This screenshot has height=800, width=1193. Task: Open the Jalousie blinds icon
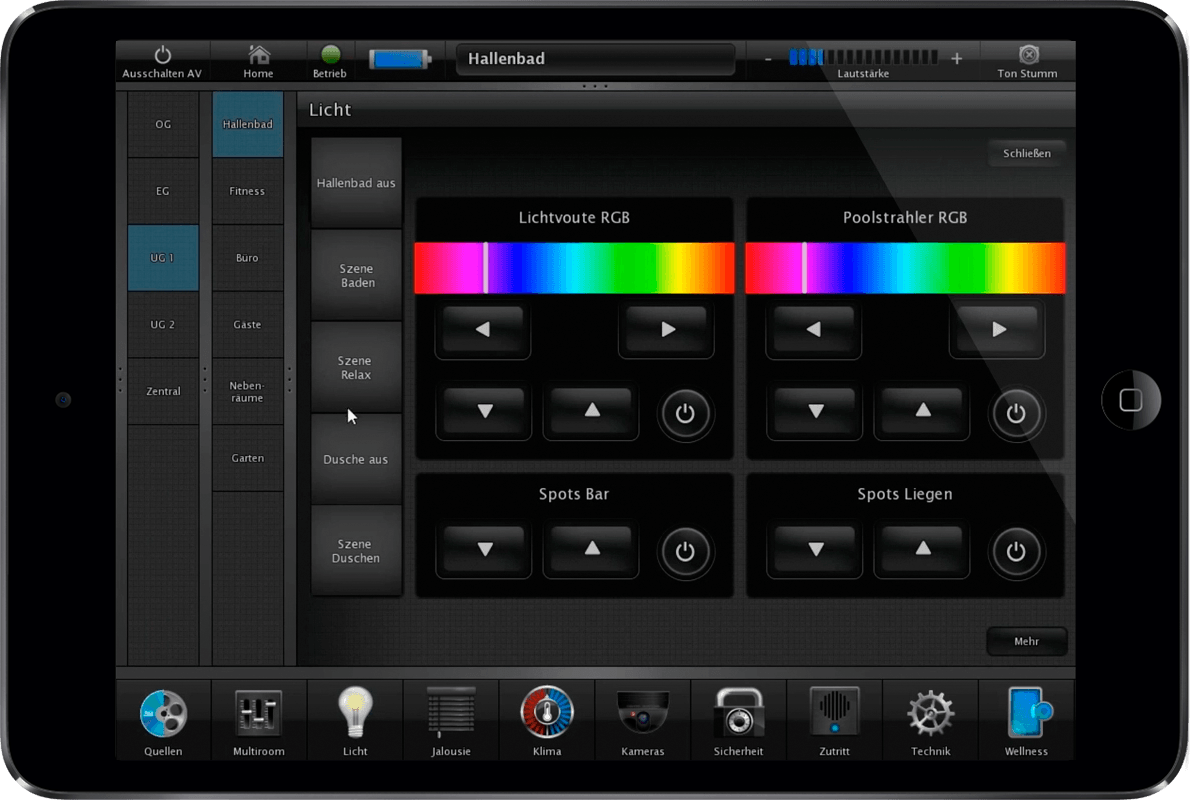[451, 714]
